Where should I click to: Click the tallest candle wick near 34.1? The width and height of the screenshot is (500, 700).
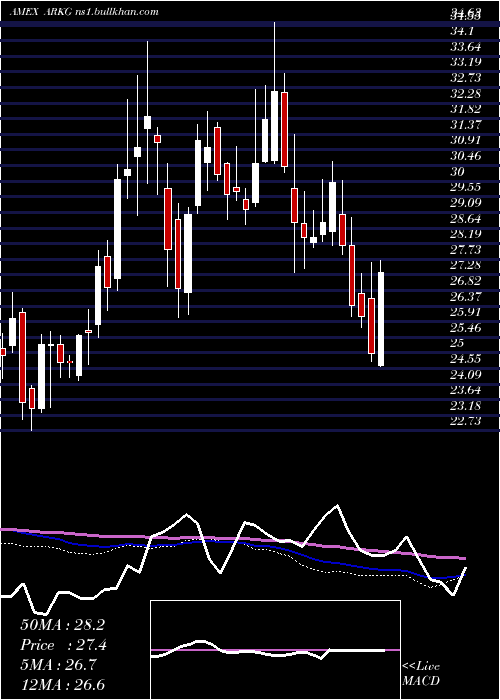pyautogui.click(x=275, y=56)
